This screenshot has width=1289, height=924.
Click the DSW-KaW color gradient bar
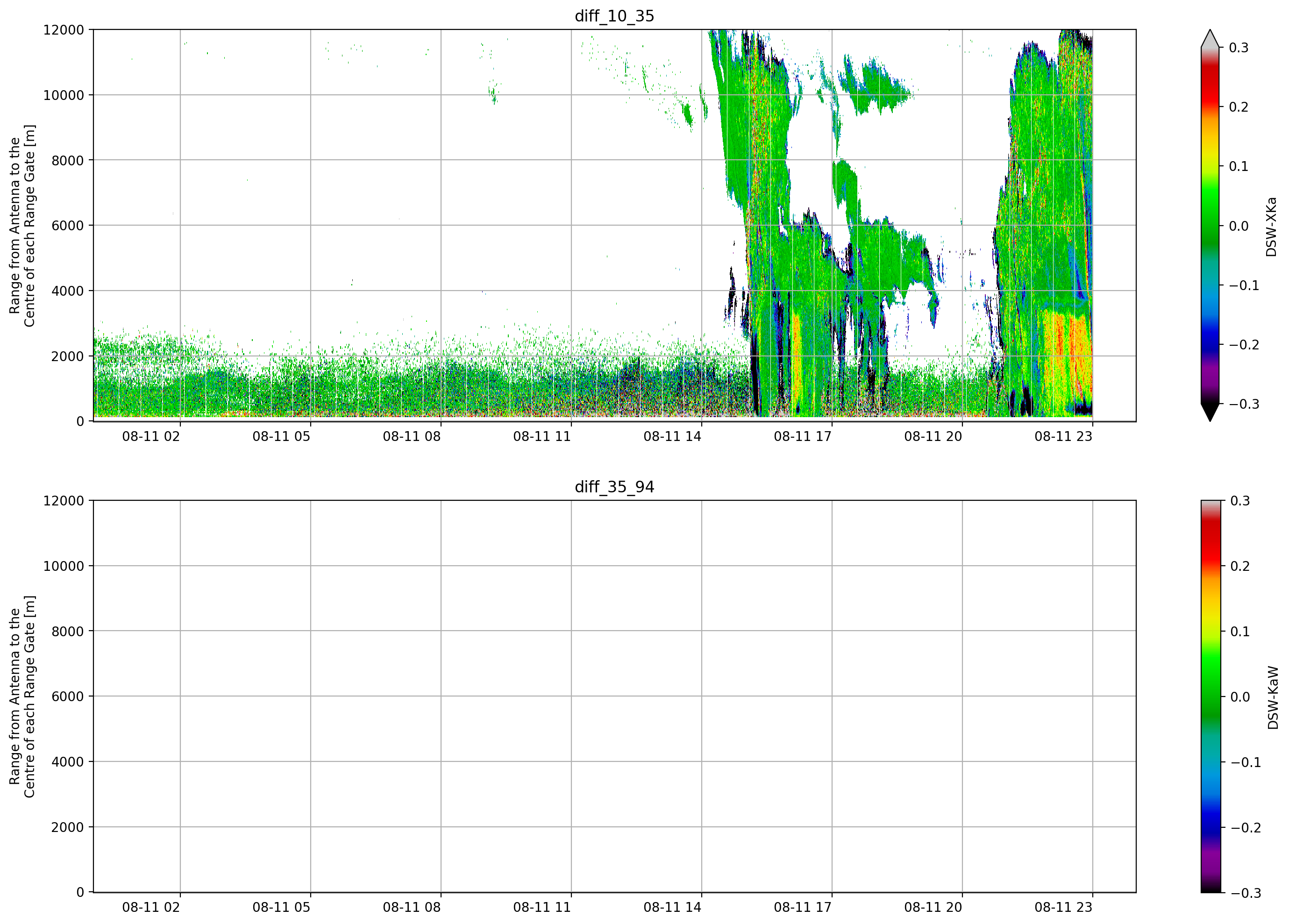pos(1210,697)
